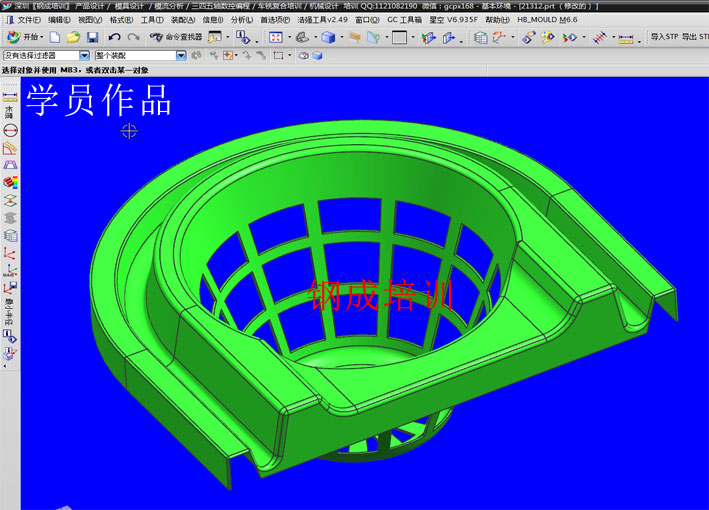
Task: Click the rainbow color analysis icon in left sidebar
Action: [11, 182]
